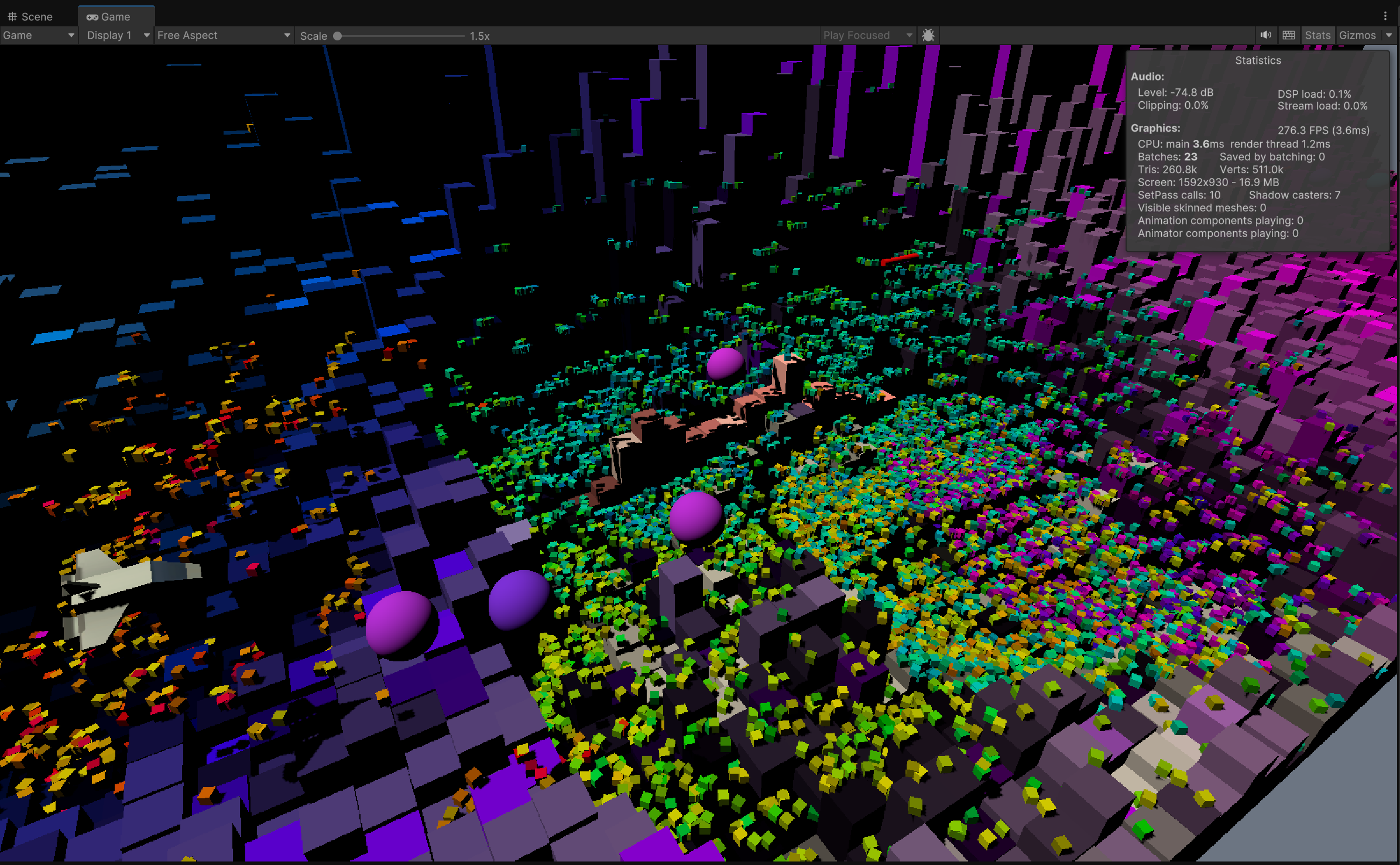This screenshot has width=1400, height=865.
Task: Open the three-dot panel options menu
Action: 1385,16
